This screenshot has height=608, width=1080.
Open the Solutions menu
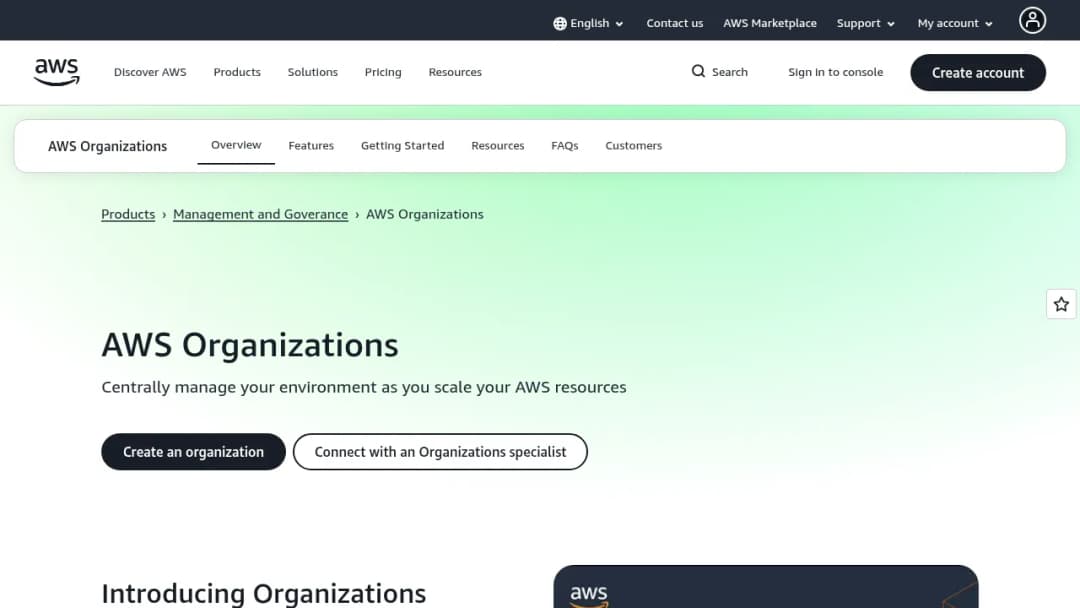pos(313,72)
